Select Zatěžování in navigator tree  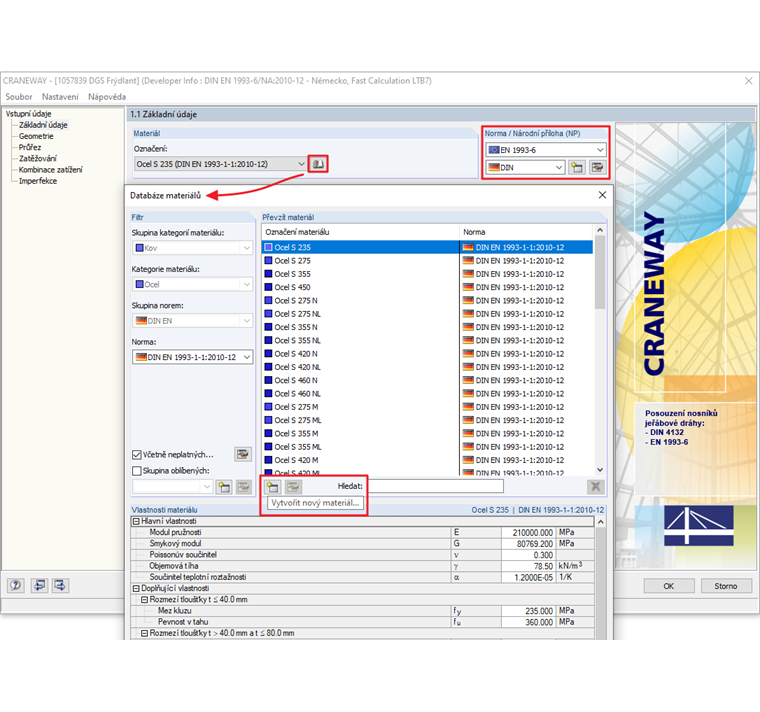pyautogui.click(x=37, y=158)
